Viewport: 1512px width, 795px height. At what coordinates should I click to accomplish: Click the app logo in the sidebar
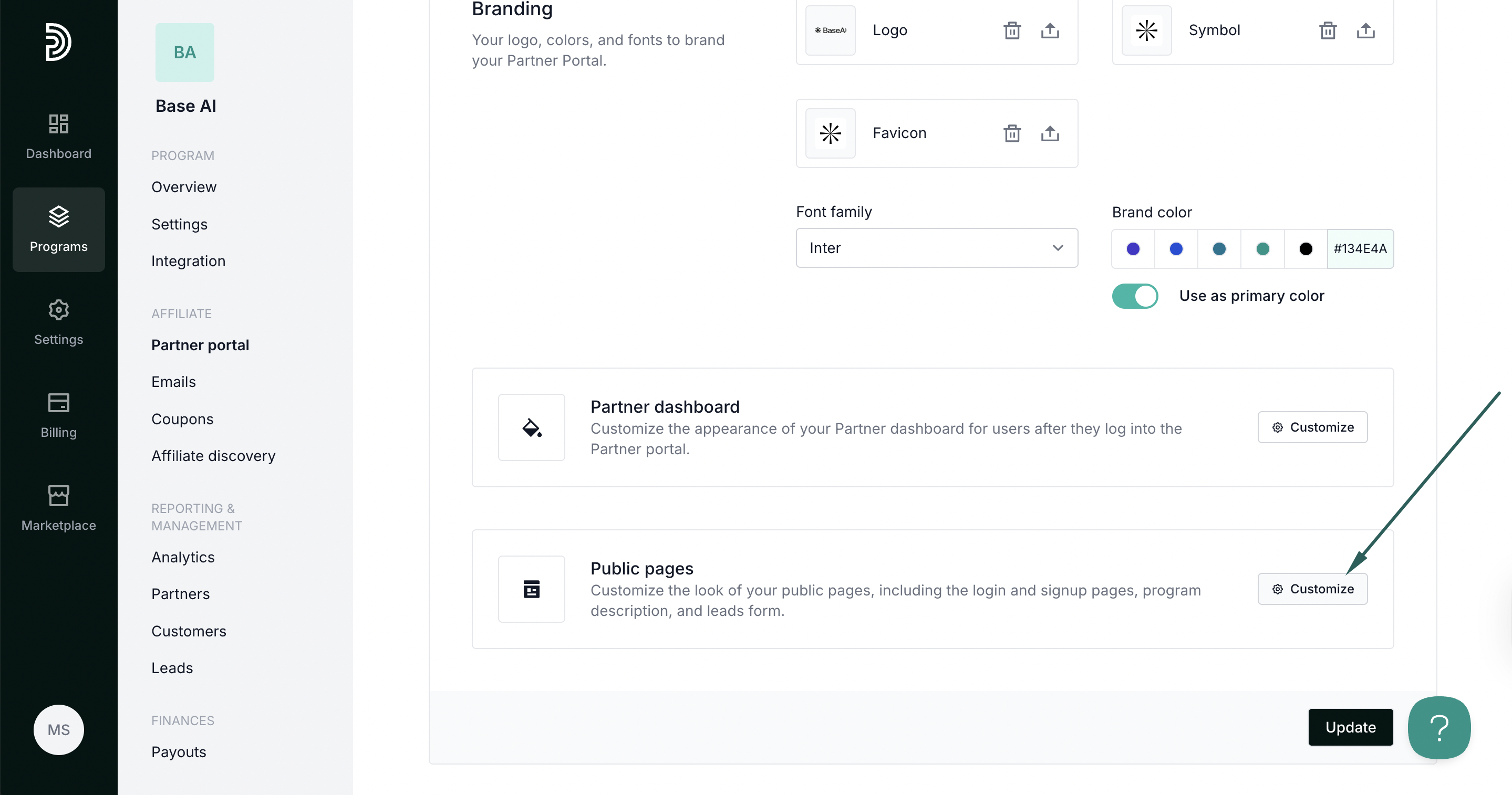tap(58, 41)
